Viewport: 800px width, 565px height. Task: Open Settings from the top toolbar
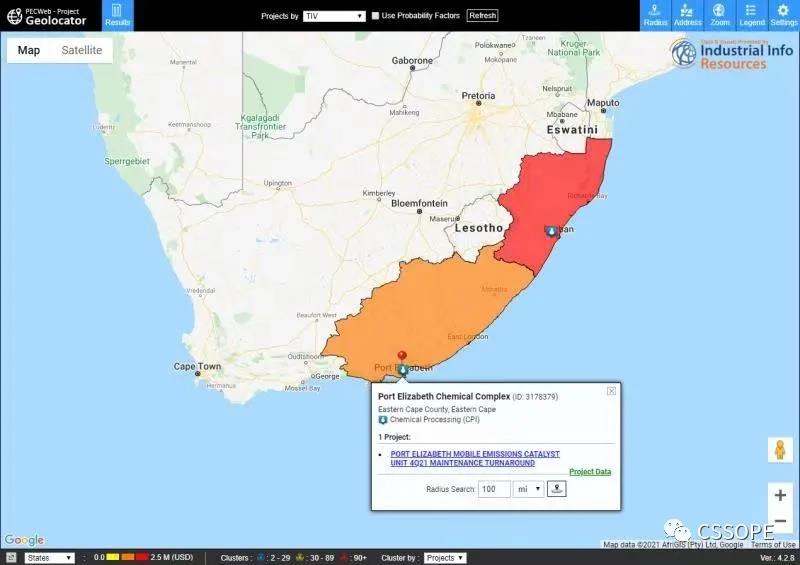783,15
